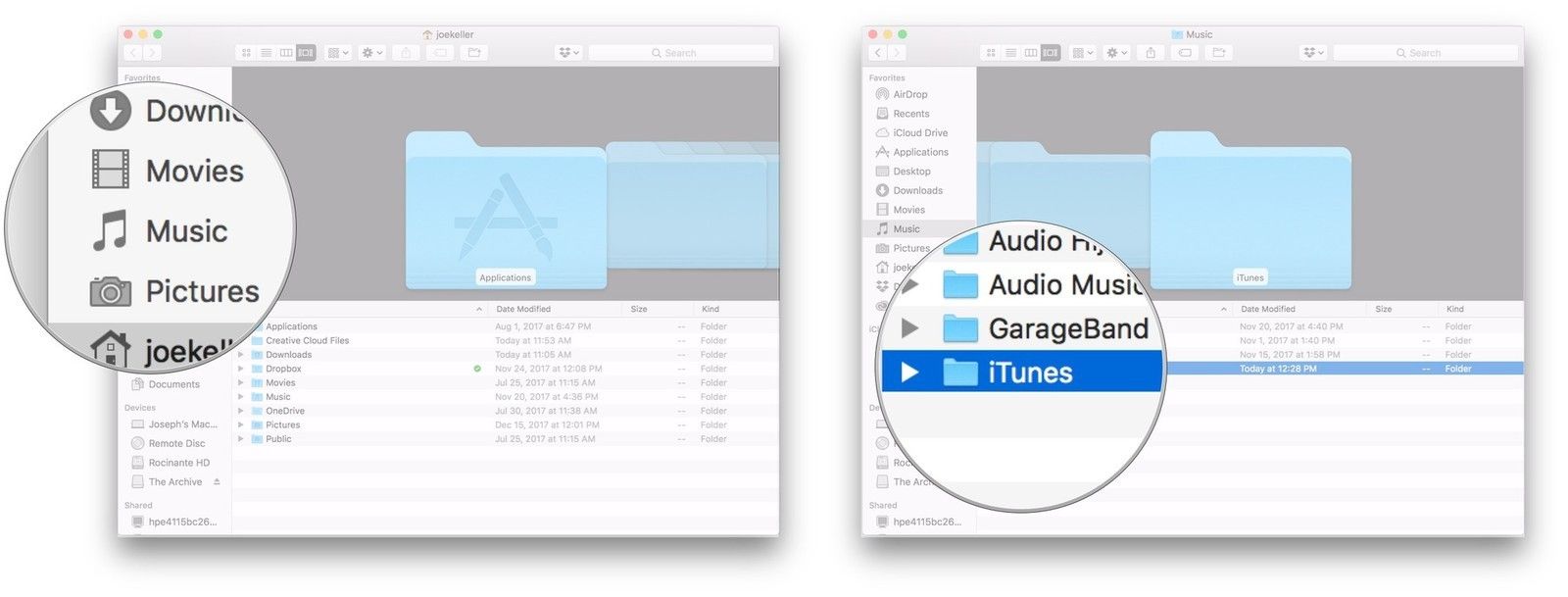Go back in the Music window
The width and height of the screenshot is (1568, 597).
pyautogui.click(x=878, y=53)
